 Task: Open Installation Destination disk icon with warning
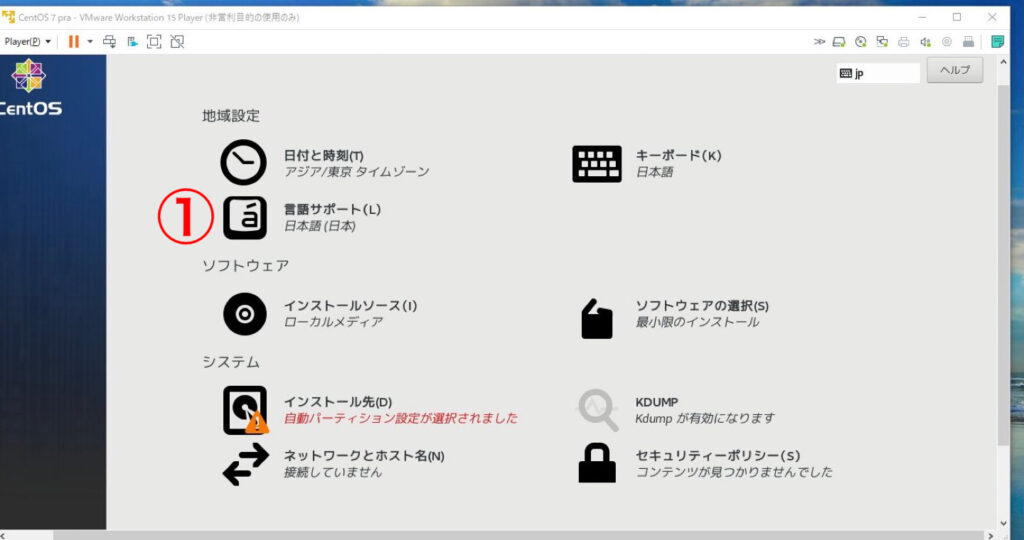point(245,410)
